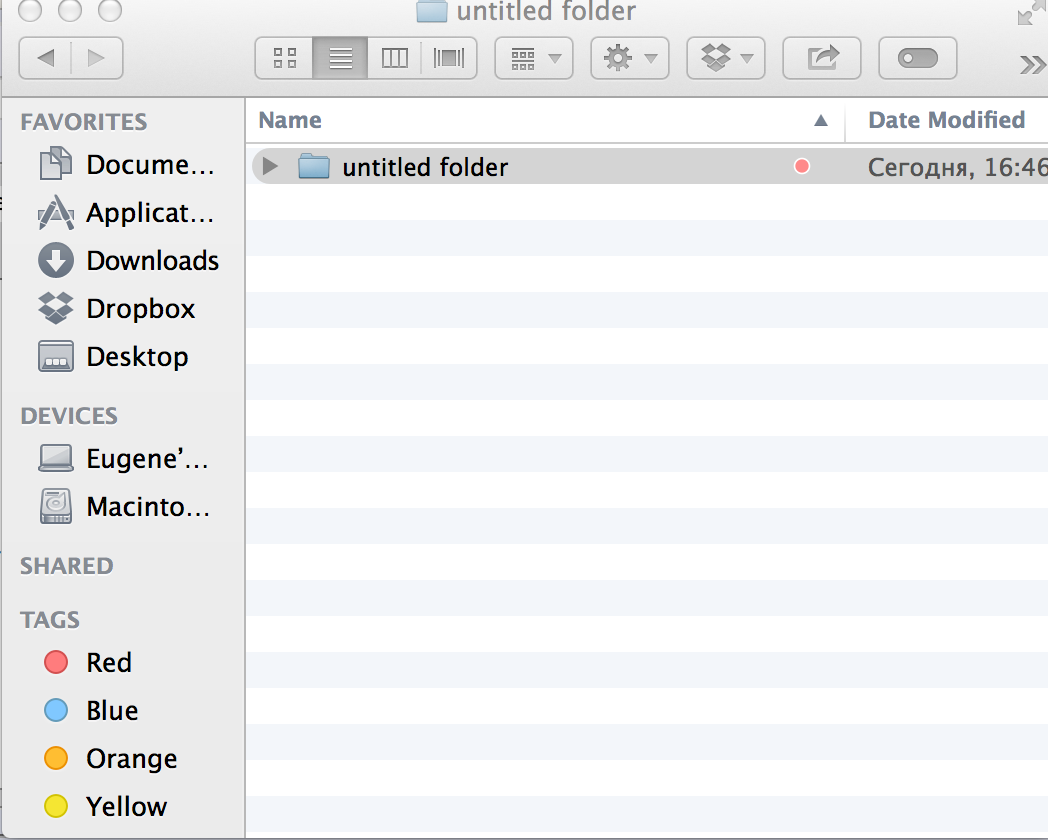Open Downloads in the sidebar
This screenshot has width=1048, height=840.
tap(128, 261)
